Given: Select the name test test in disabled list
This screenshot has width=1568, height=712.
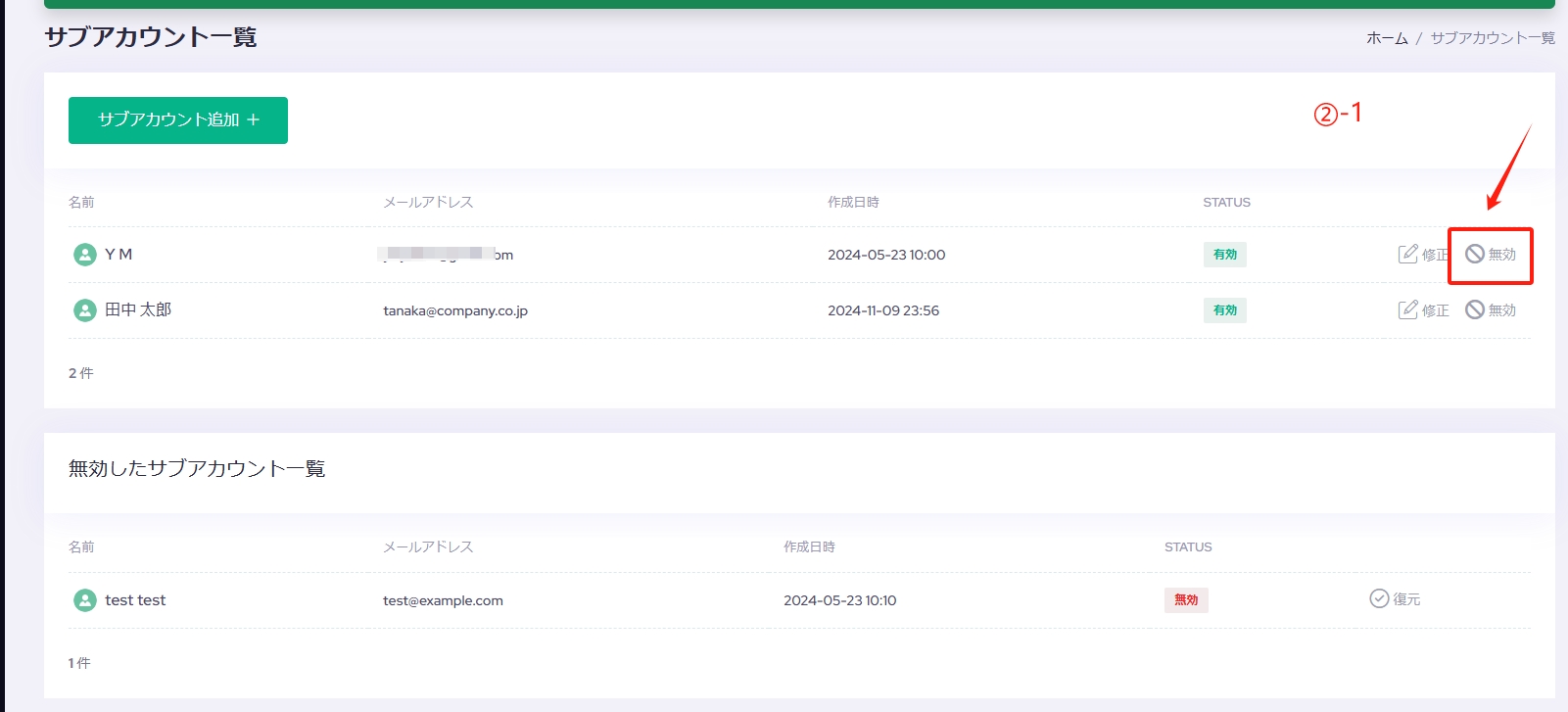Looking at the screenshot, I should point(135,600).
